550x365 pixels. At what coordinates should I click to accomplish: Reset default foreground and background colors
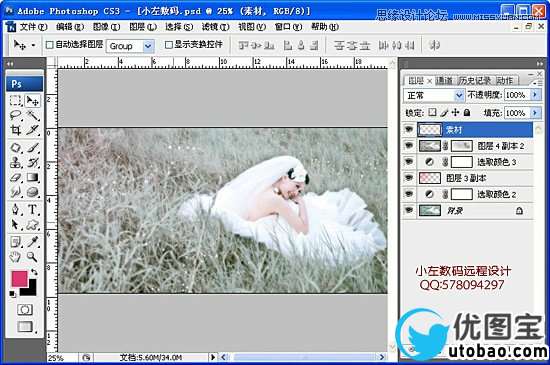click(12, 294)
